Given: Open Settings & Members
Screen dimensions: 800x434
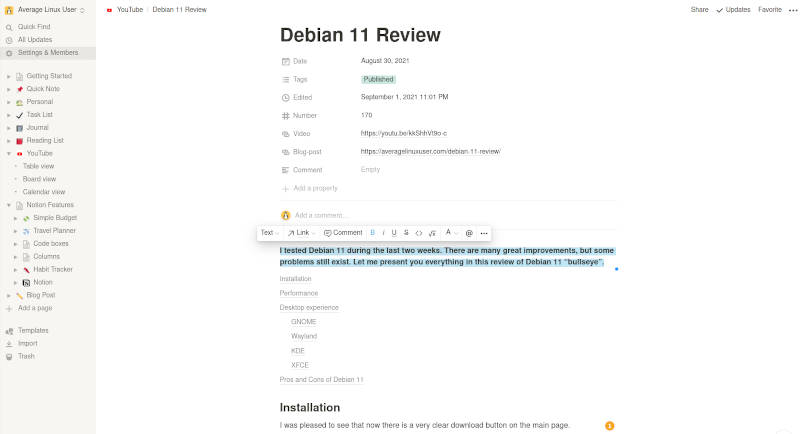Looking at the screenshot, I should [x=48, y=53].
